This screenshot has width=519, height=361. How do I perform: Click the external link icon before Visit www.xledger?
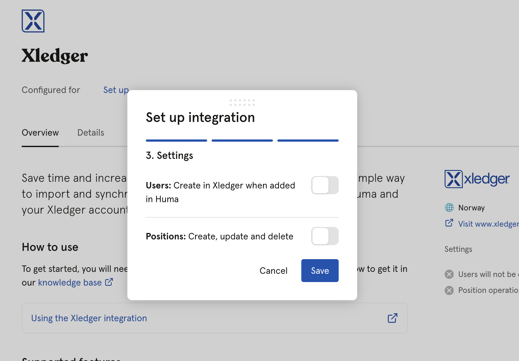click(449, 223)
